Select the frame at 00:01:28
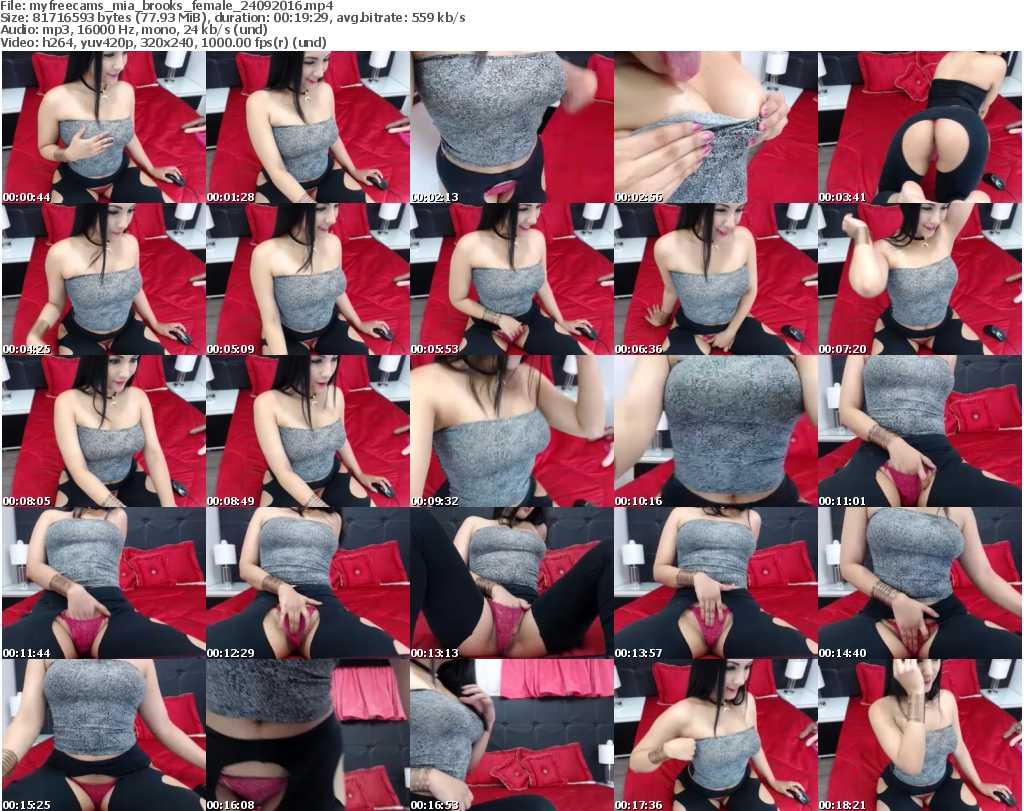1024x811 pixels. (307, 128)
